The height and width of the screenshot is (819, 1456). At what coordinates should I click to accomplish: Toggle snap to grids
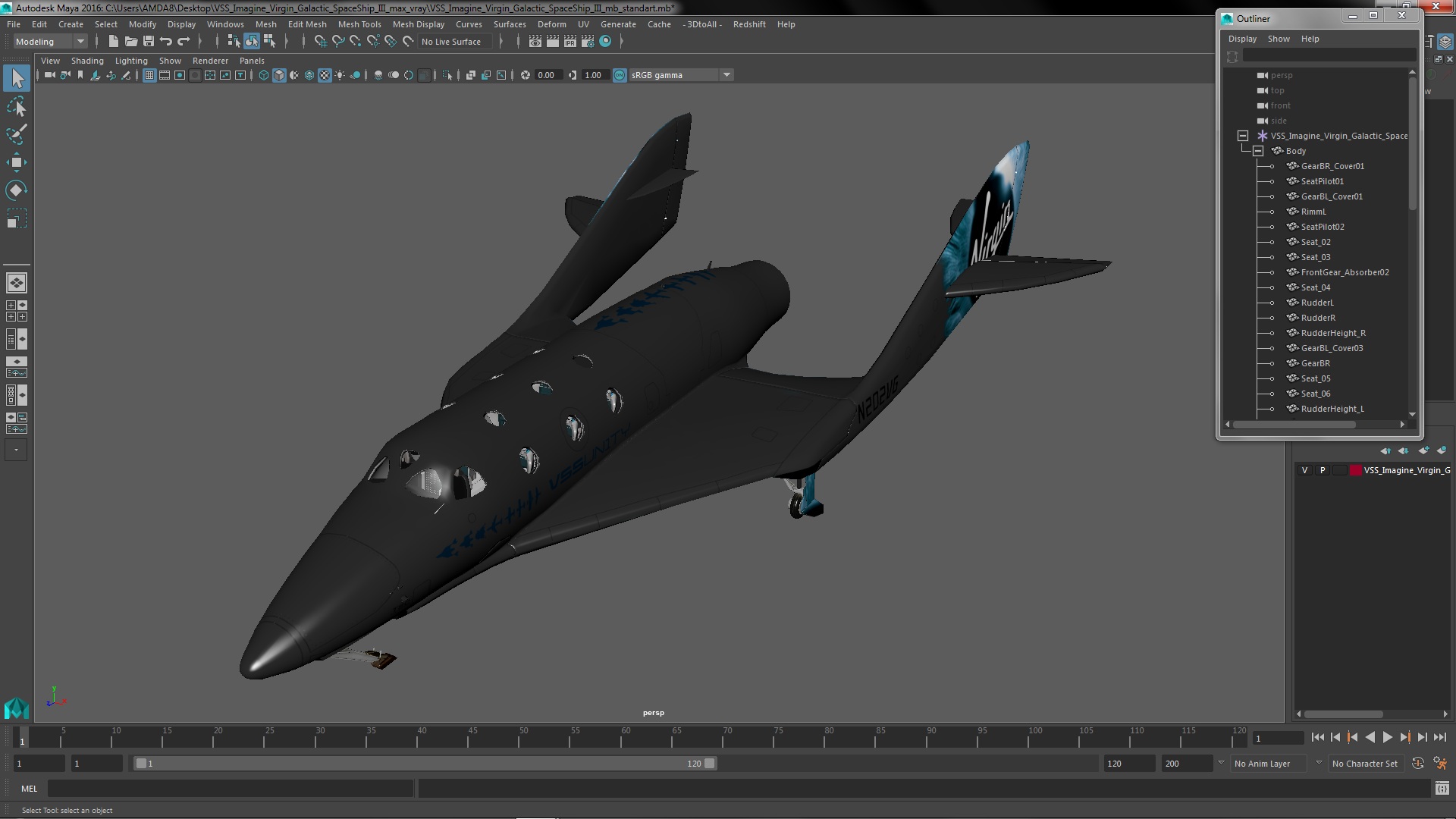[320, 42]
